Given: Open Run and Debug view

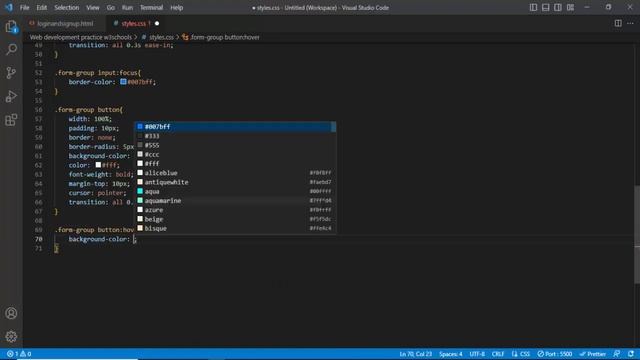Looking at the screenshot, I should (11, 96).
